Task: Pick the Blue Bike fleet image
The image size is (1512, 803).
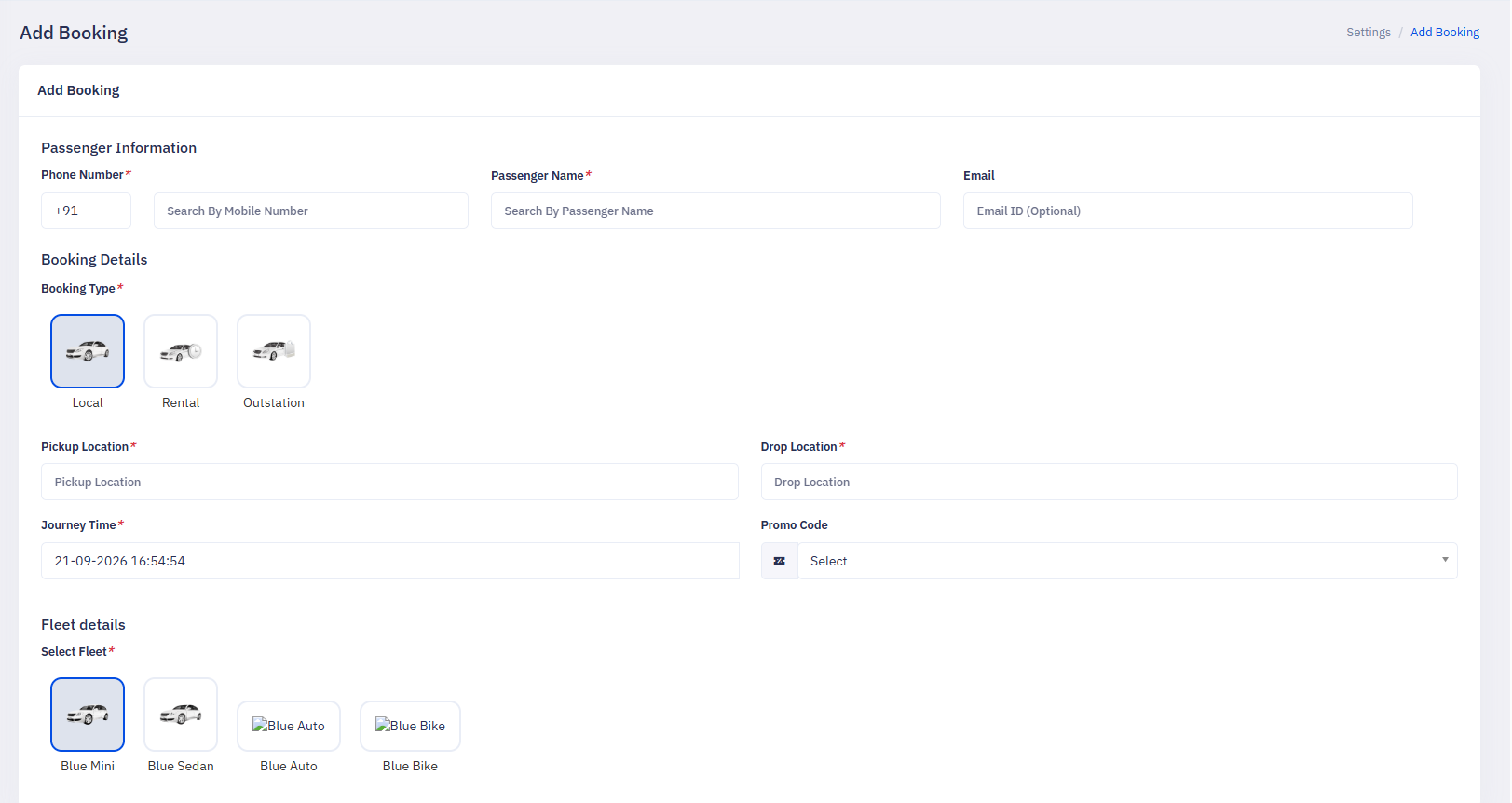Action: (410, 726)
